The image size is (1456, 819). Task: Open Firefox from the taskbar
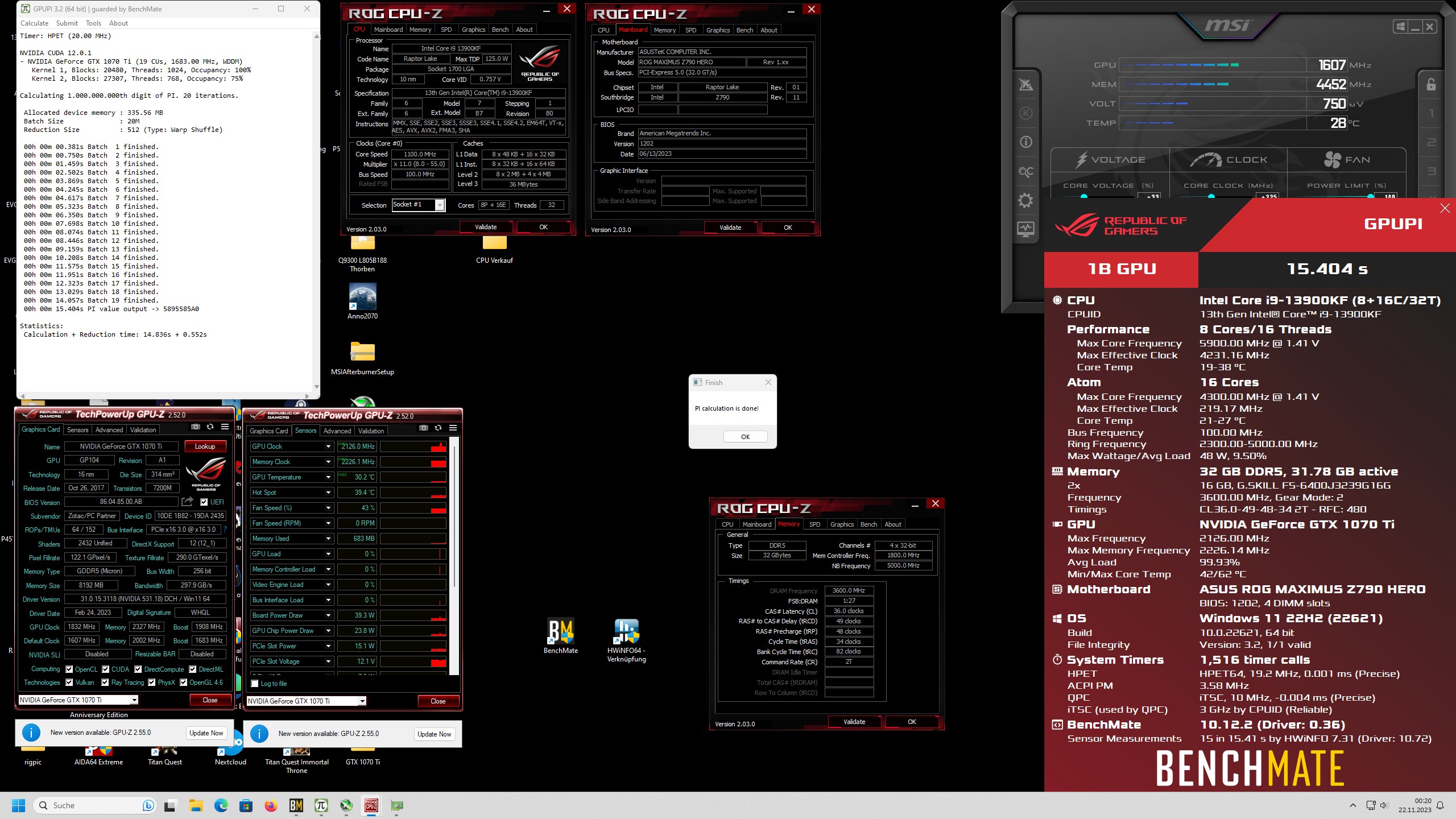point(271,805)
